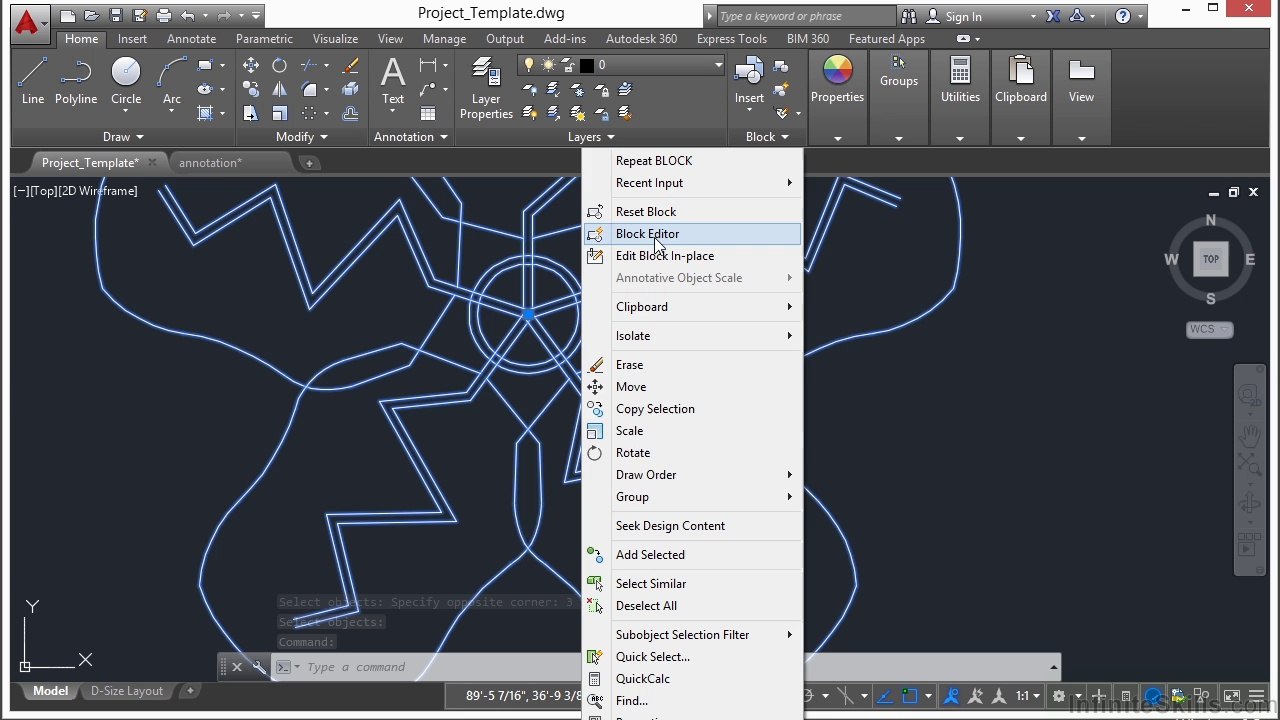Click the layer color swatch in Layers

(x=586, y=65)
